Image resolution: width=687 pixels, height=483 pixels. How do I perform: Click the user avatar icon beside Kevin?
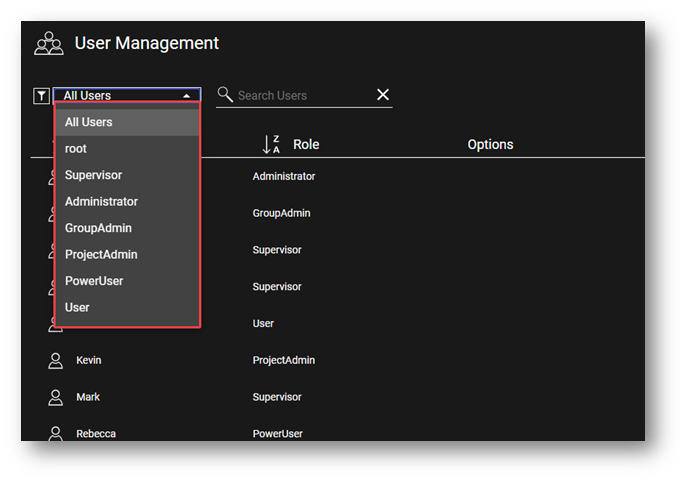tap(56, 361)
